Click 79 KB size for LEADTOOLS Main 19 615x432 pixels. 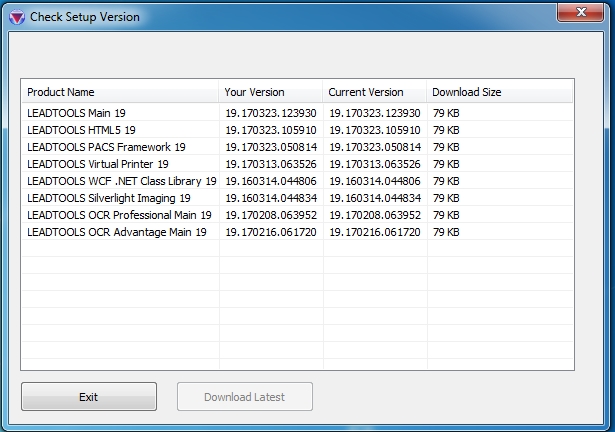tap(446, 113)
